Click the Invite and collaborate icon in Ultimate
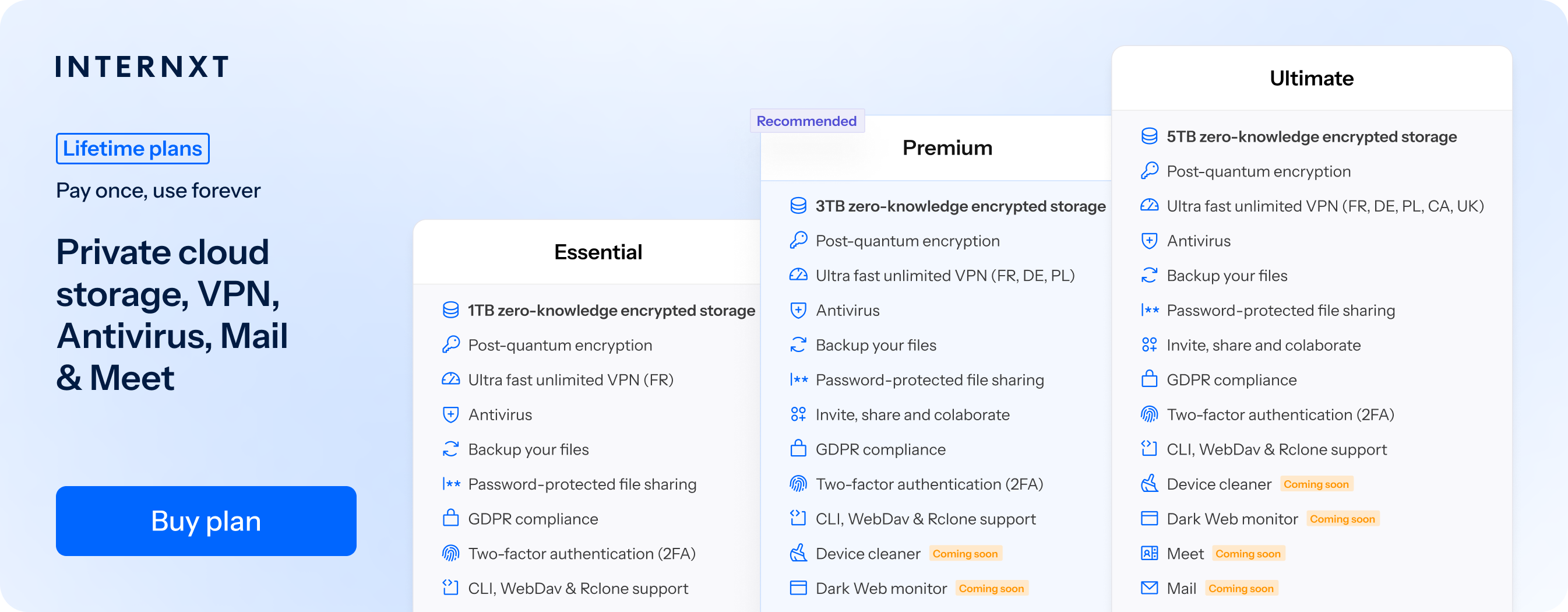Viewport: 1568px width, 612px height. point(1149,344)
